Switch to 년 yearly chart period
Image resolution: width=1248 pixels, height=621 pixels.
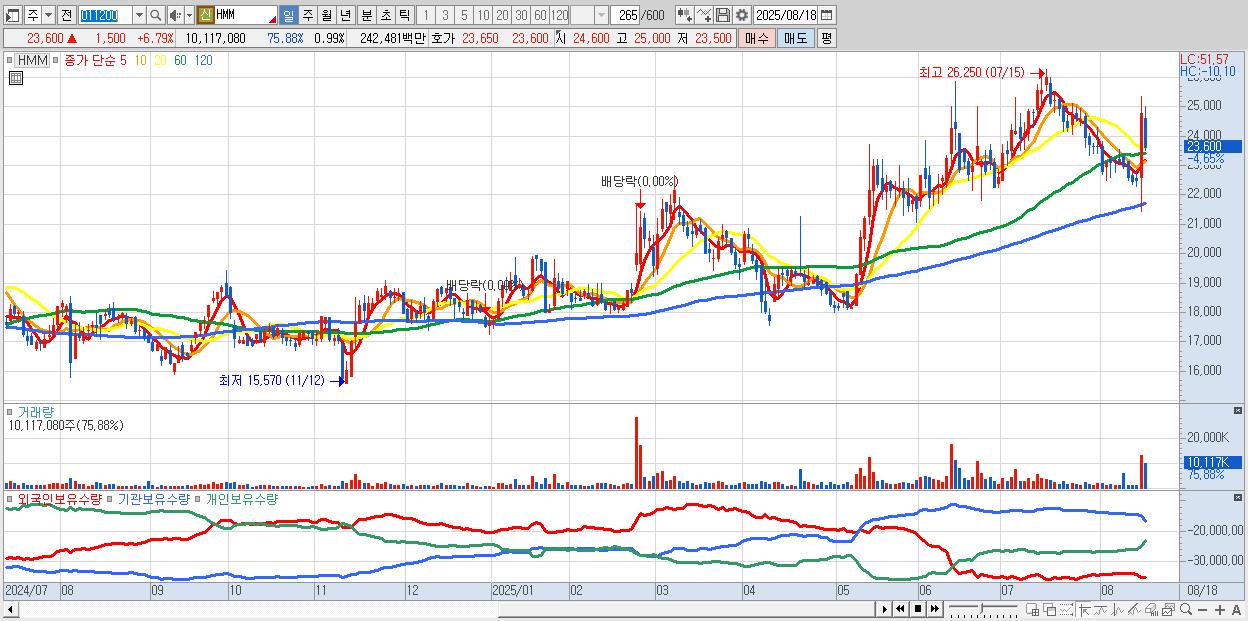tap(345, 15)
